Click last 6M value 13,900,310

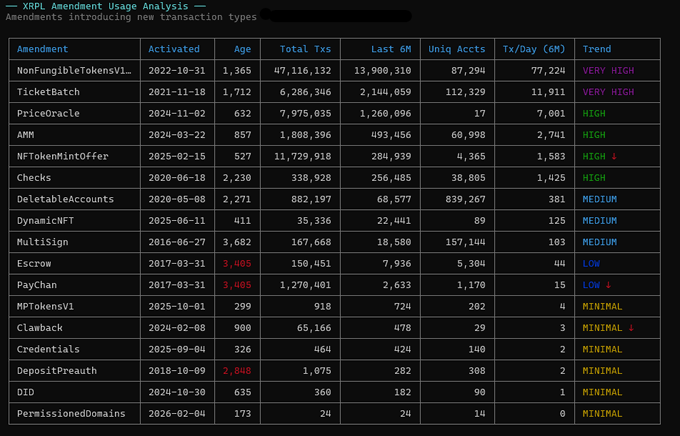coord(382,70)
